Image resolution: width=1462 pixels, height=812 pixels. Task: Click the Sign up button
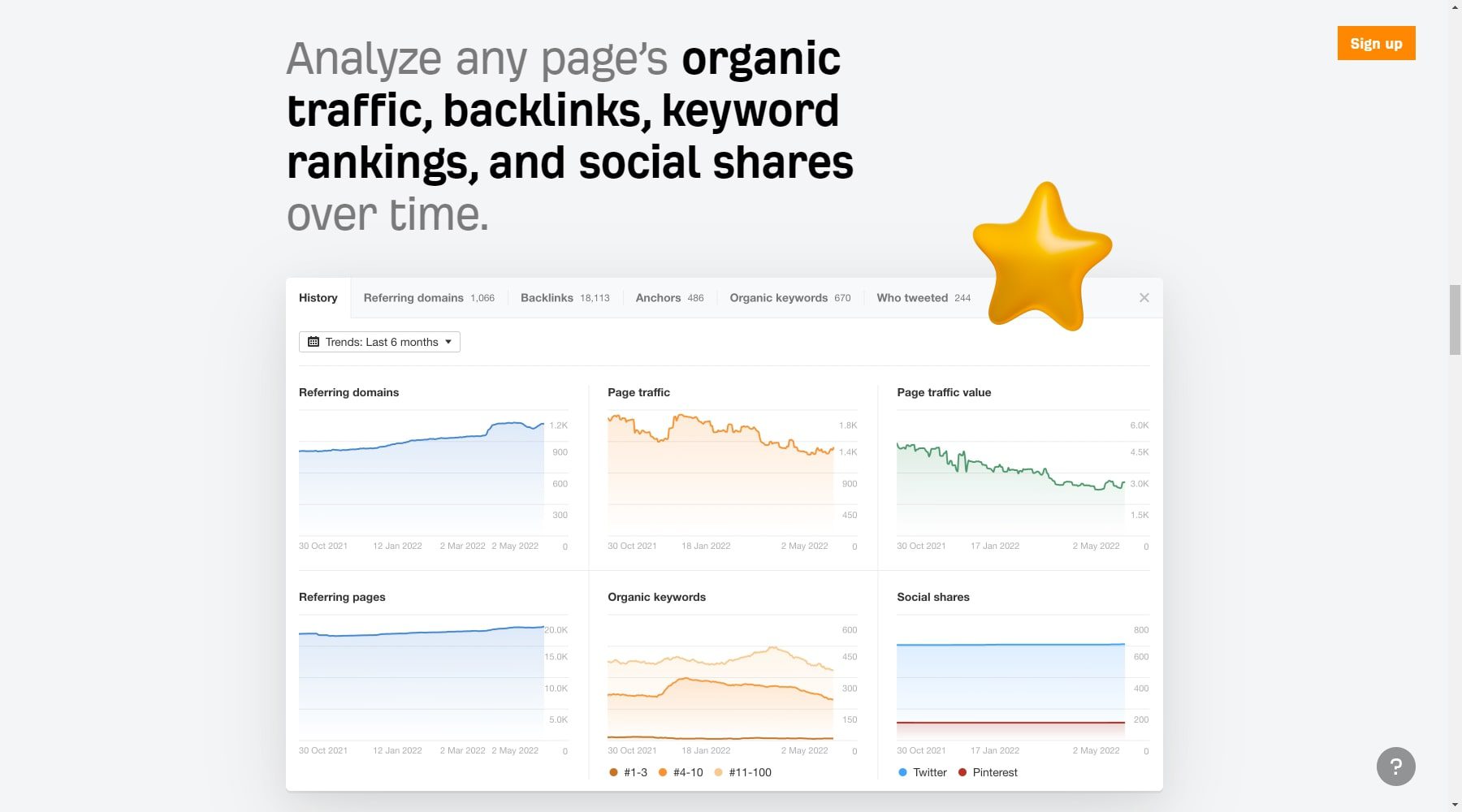(1376, 43)
